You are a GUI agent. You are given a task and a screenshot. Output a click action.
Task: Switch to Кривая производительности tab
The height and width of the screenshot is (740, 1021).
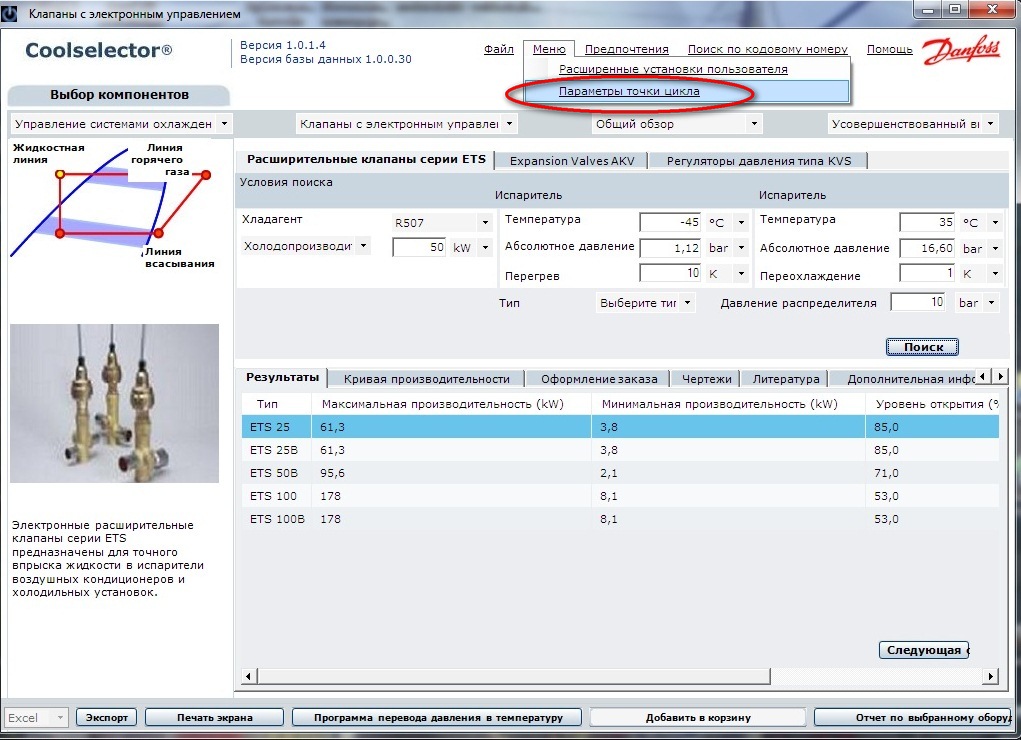pos(427,378)
